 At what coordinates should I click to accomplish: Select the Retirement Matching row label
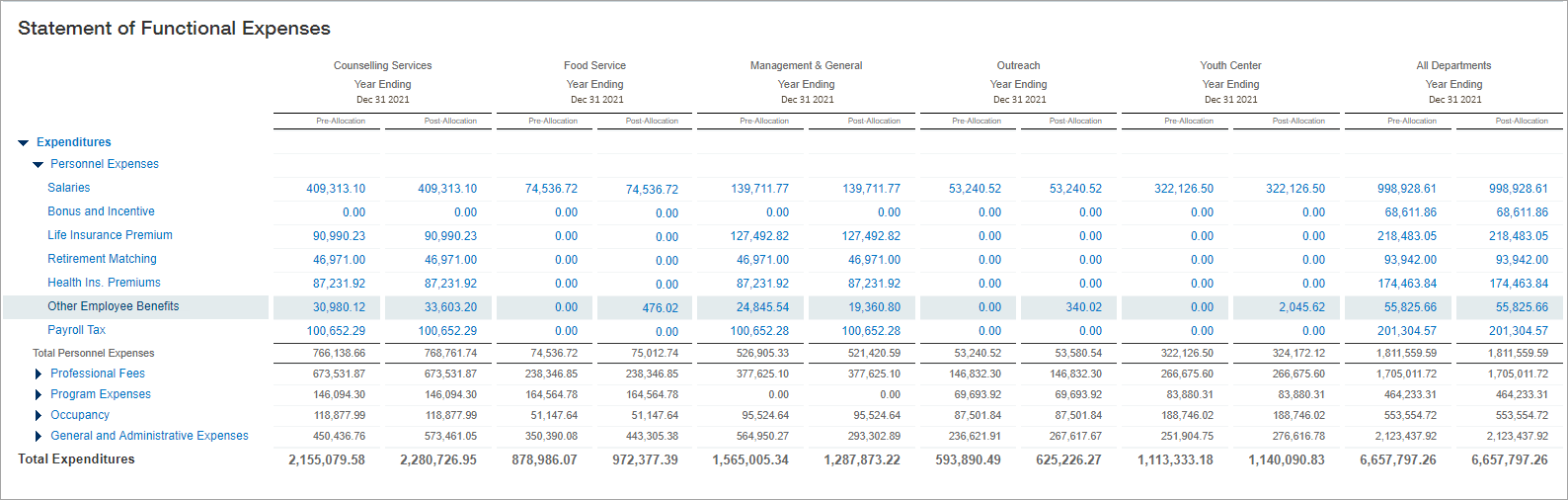102,259
